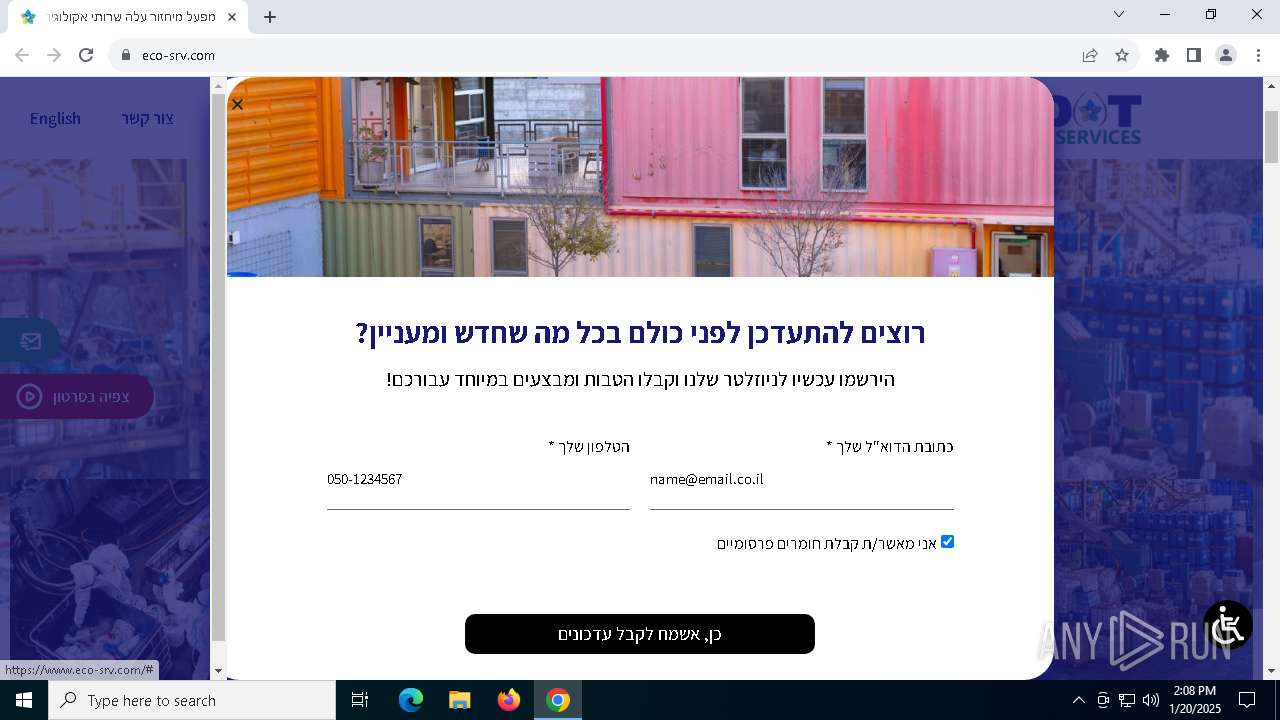Viewport: 1280px width, 720px height.
Task: Launch Microsoft Edge from taskbar
Action: pos(411,700)
